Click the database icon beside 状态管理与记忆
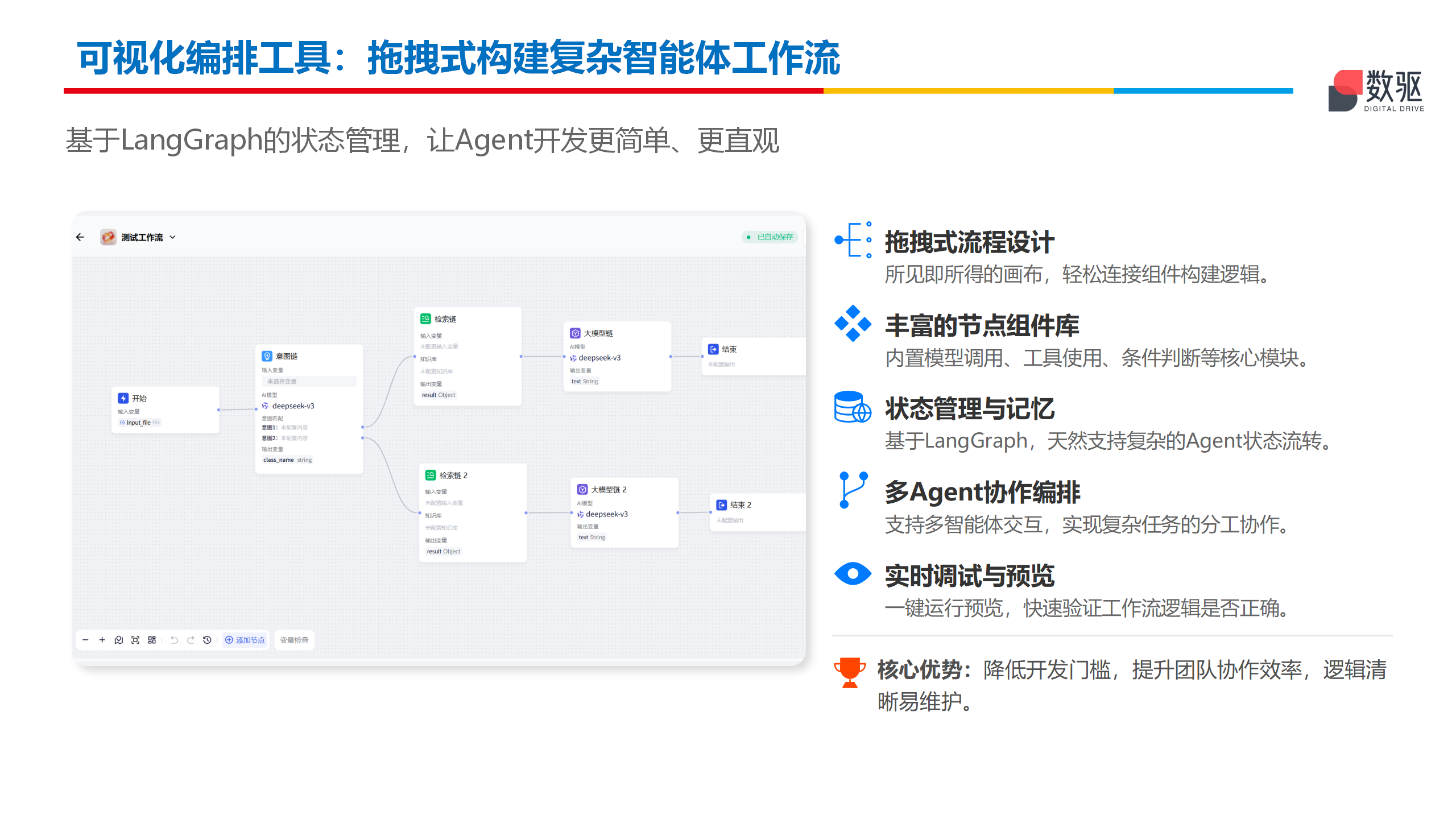 (853, 407)
